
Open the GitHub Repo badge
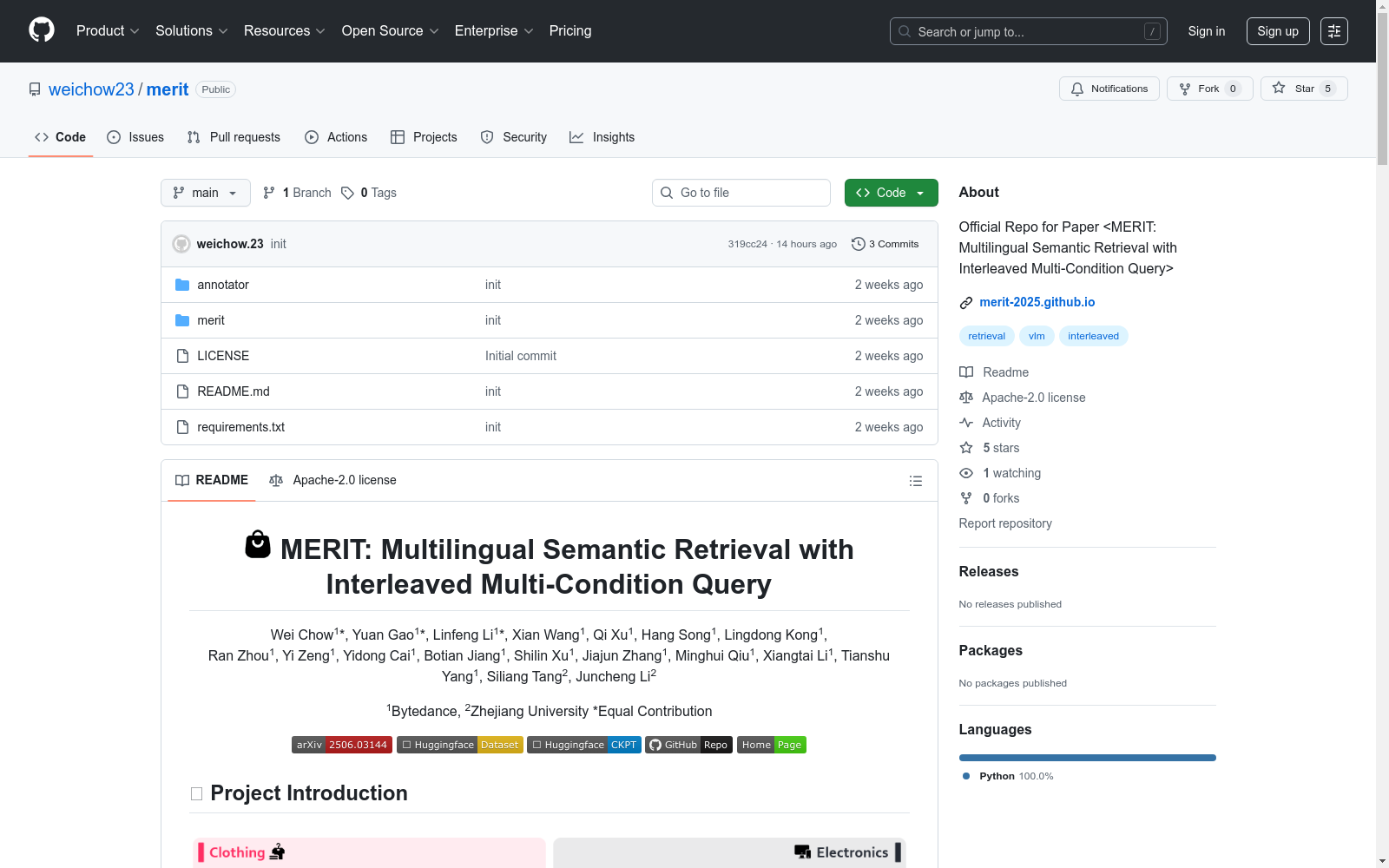coord(689,745)
